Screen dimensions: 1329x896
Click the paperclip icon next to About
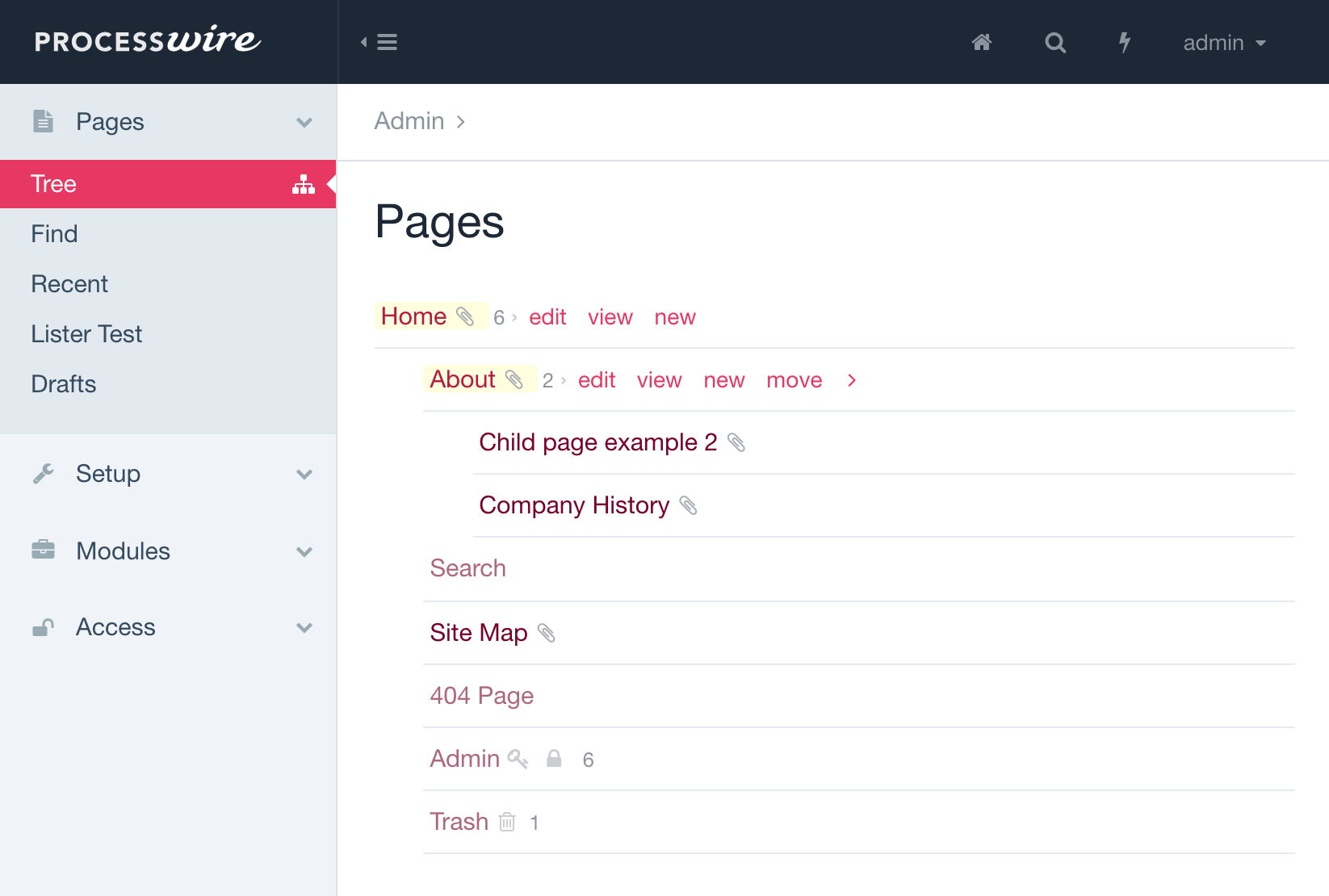514,379
